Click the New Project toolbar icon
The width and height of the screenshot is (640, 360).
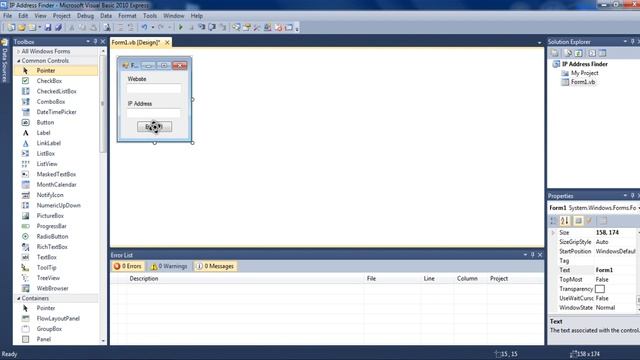11,28
